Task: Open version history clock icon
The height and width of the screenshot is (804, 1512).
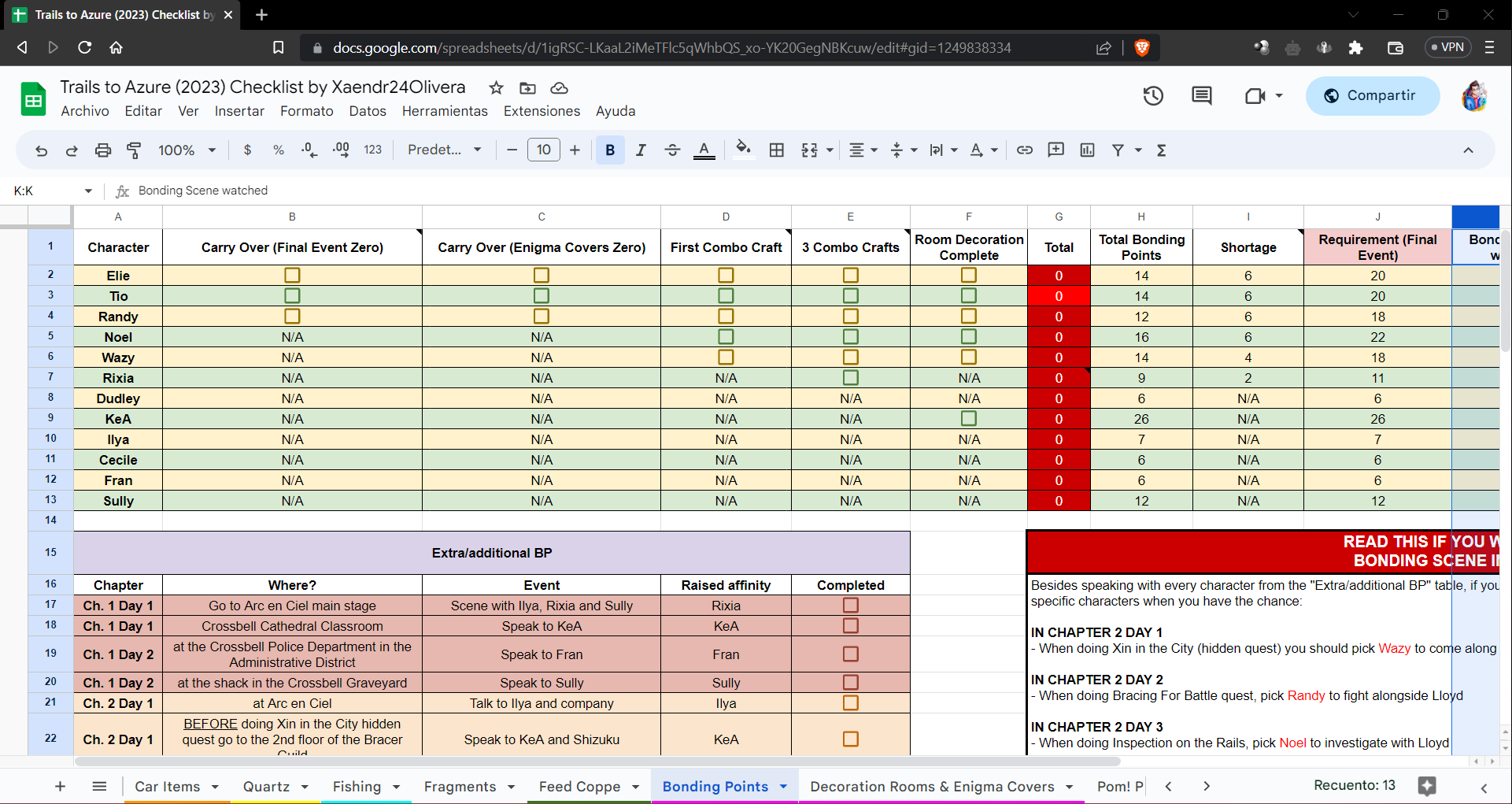Action: (1153, 96)
